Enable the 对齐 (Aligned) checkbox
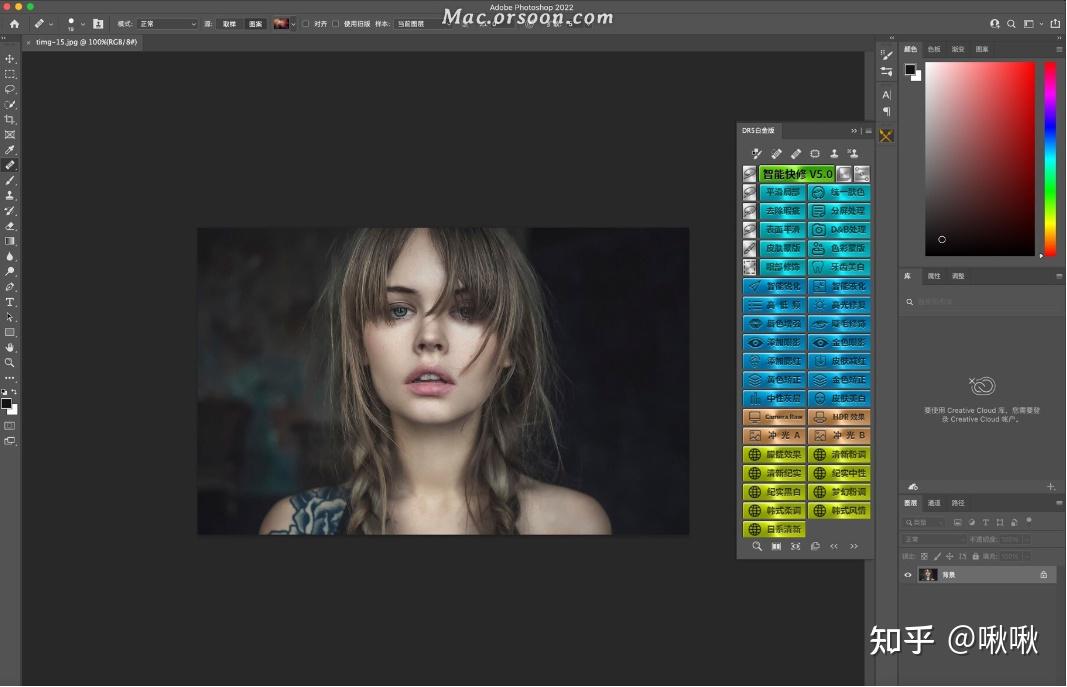 coord(306,23)
